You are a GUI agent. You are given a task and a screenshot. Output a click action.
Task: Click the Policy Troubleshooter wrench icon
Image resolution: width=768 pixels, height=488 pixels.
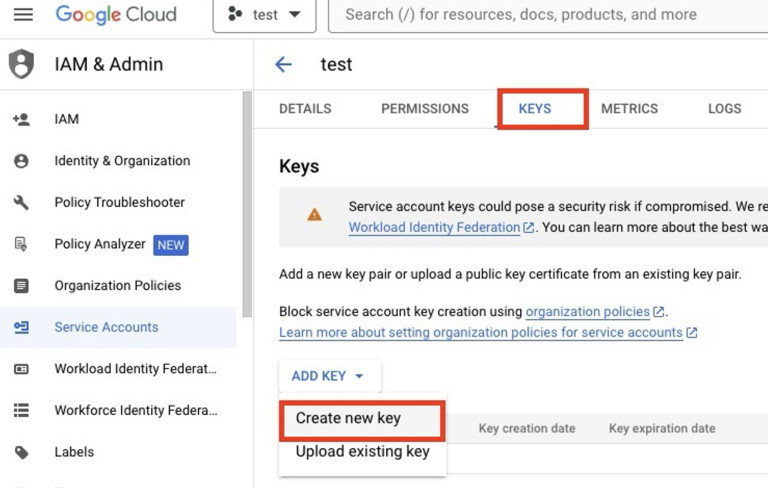(21, 203)
